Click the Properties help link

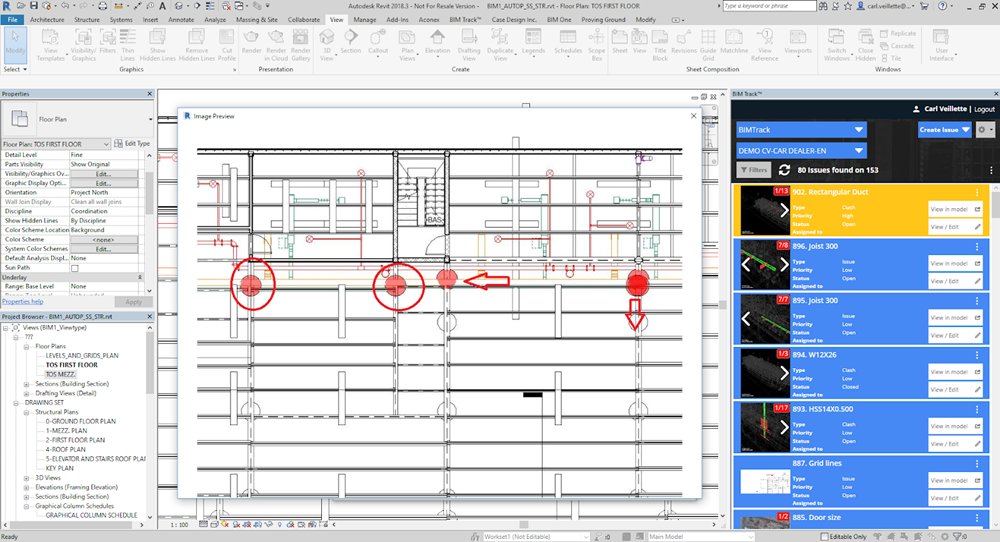pyautogui.click(x=22, y=302)
